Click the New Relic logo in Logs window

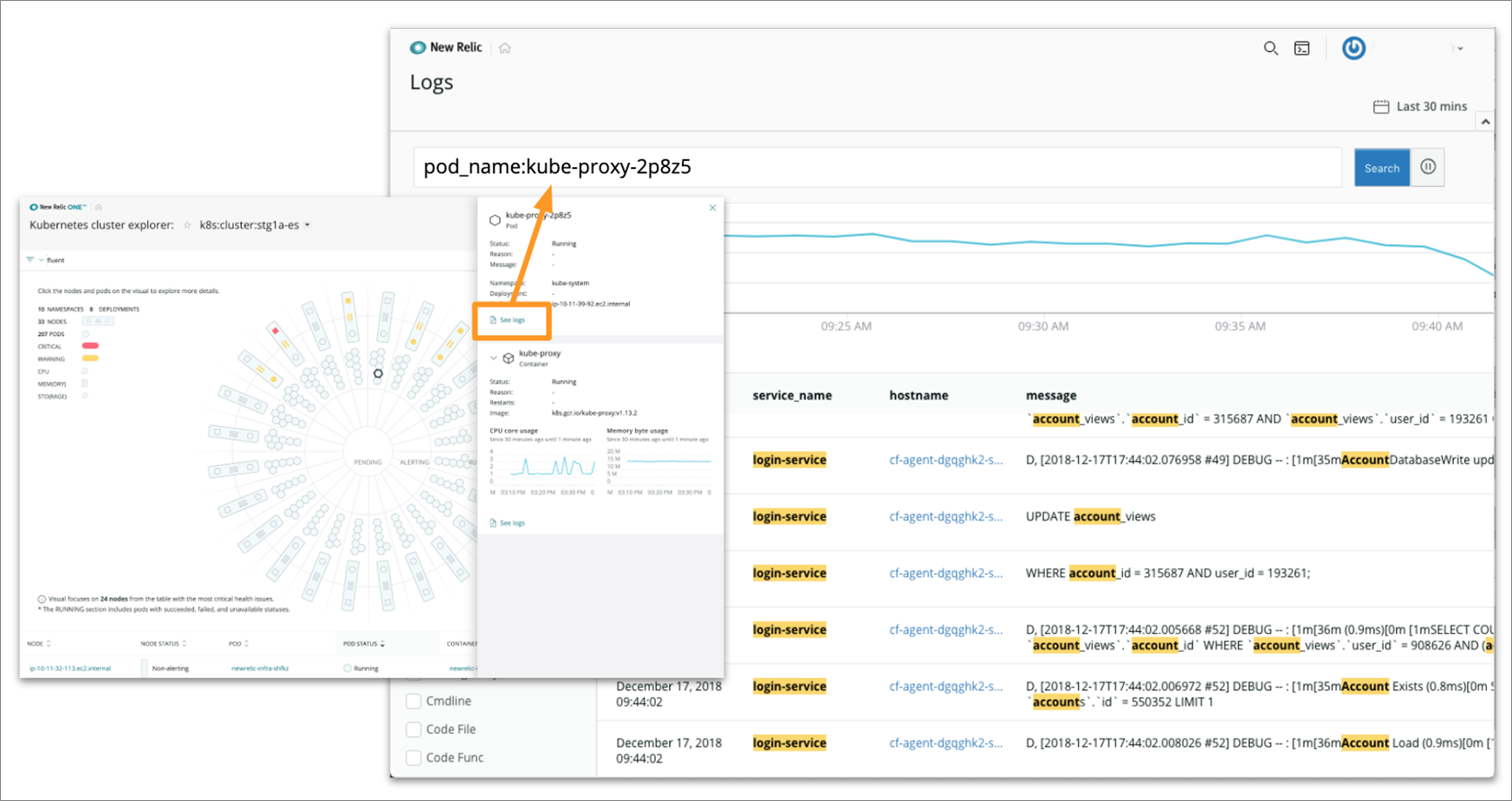445,48
